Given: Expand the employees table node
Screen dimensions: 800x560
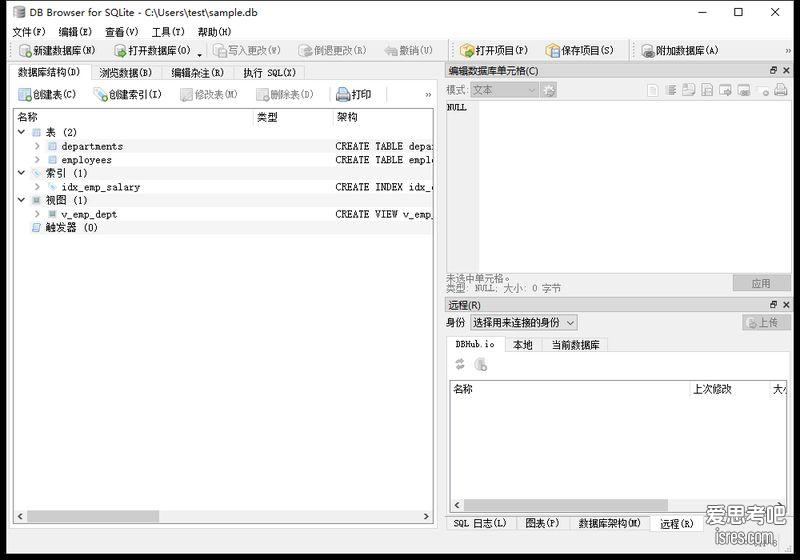Looking at the screenshot, I should click(37, 160).
